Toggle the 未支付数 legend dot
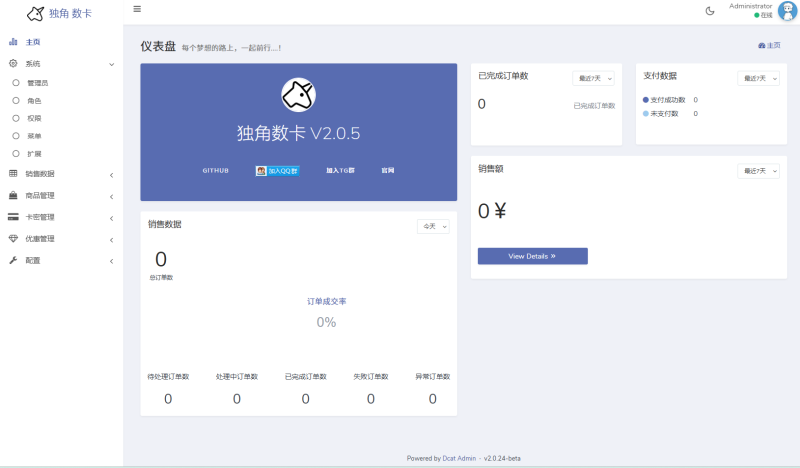Screen dimensions: 800x468 tap(645, 114)
